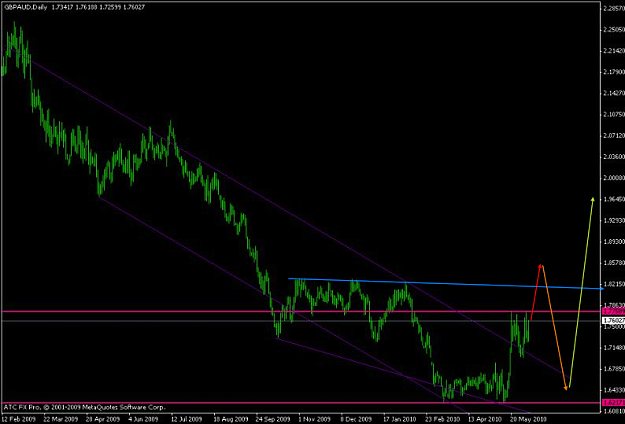The width and height of the screenshot is (625, 424).
Task: Click the 2.0712 price scale label
Action: point(614,136)
